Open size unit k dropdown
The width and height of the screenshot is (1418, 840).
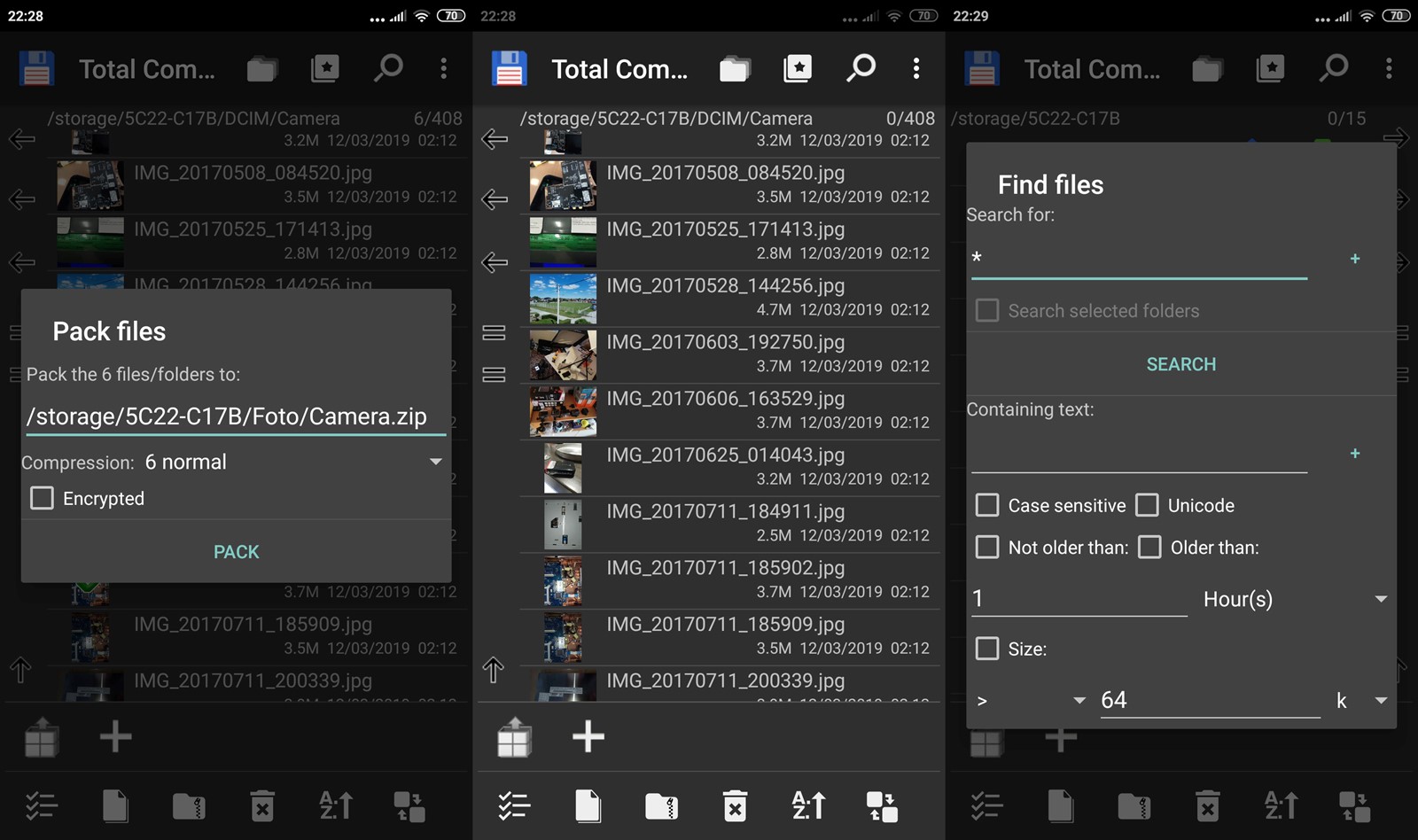[x=1360, y=700]
